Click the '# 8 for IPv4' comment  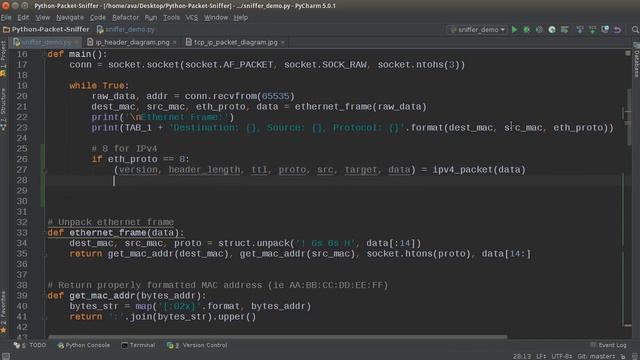pyautogui.click(x=124, y=149)
